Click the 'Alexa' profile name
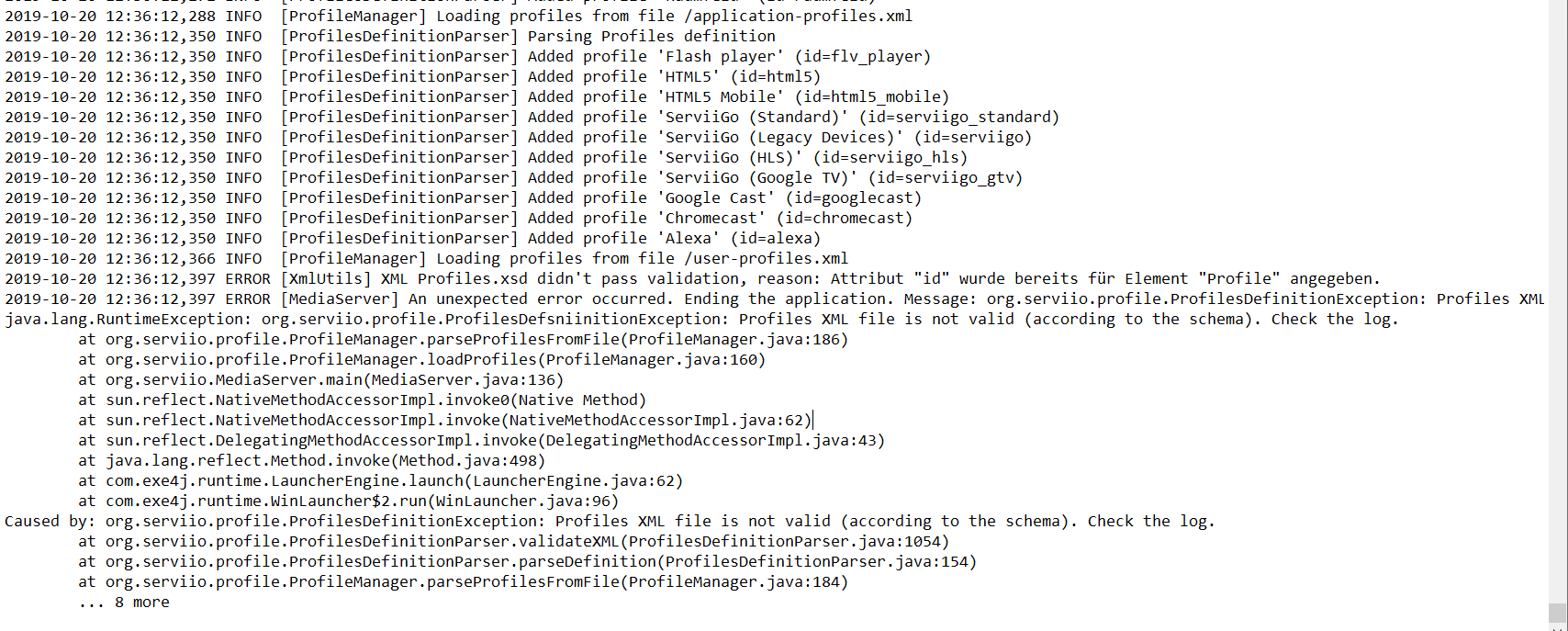This screenshot has height=631, width=1568. point(688,239)
